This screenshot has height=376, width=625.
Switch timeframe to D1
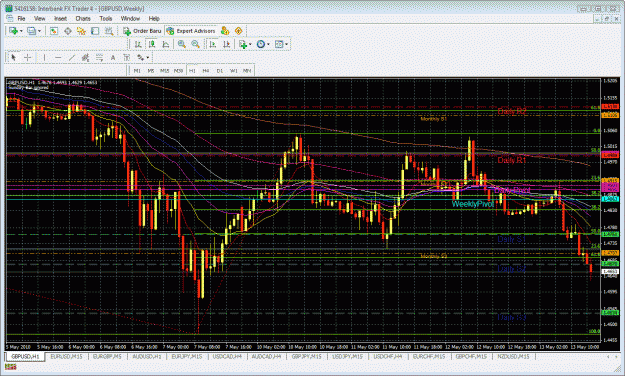[220, 71]
